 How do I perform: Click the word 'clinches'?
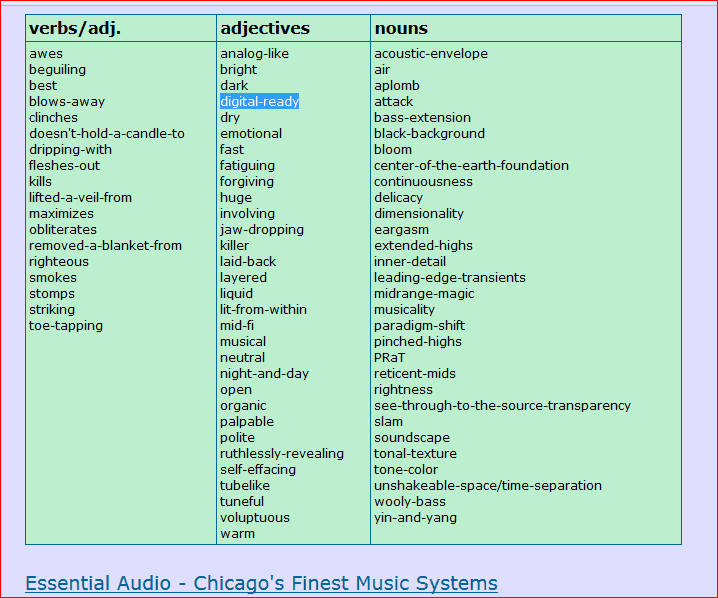tap(53, 118)
